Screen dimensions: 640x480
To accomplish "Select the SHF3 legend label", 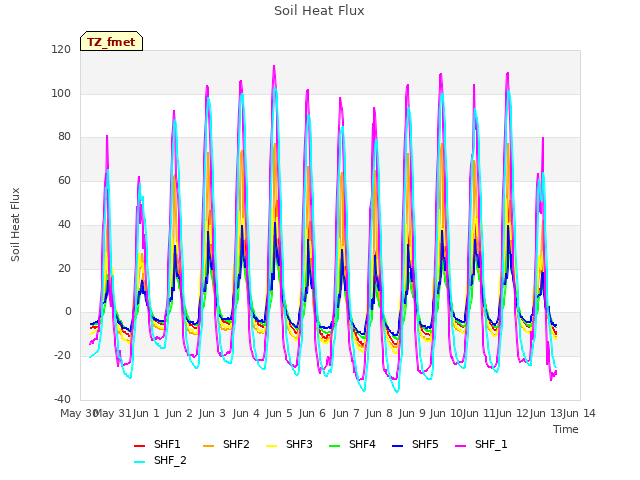I will [x=299, y=444].
